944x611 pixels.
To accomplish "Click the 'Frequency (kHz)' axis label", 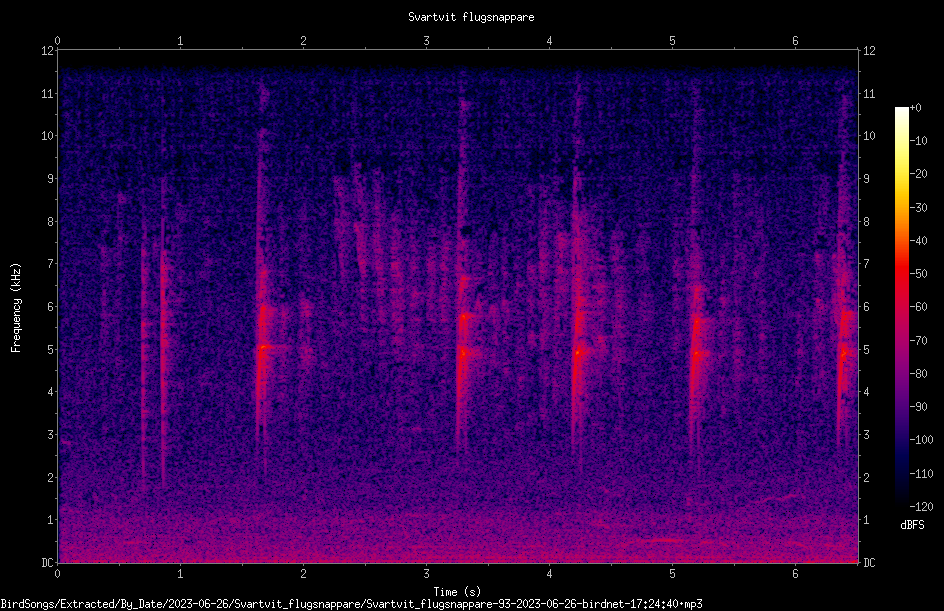I will click(x=16, y=308).
